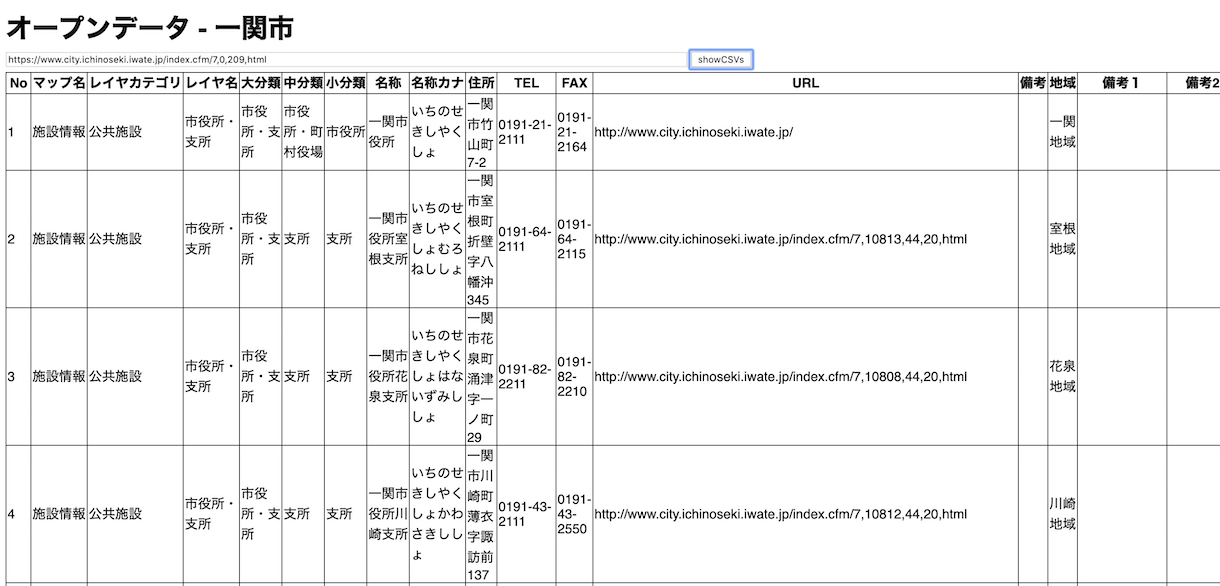The height and width of the screenshot is (586, 1220).
Task: Click address cell 一関市花泉町涌津字一ノ町29
Action: pyautogui.click(x=481, y=377)
